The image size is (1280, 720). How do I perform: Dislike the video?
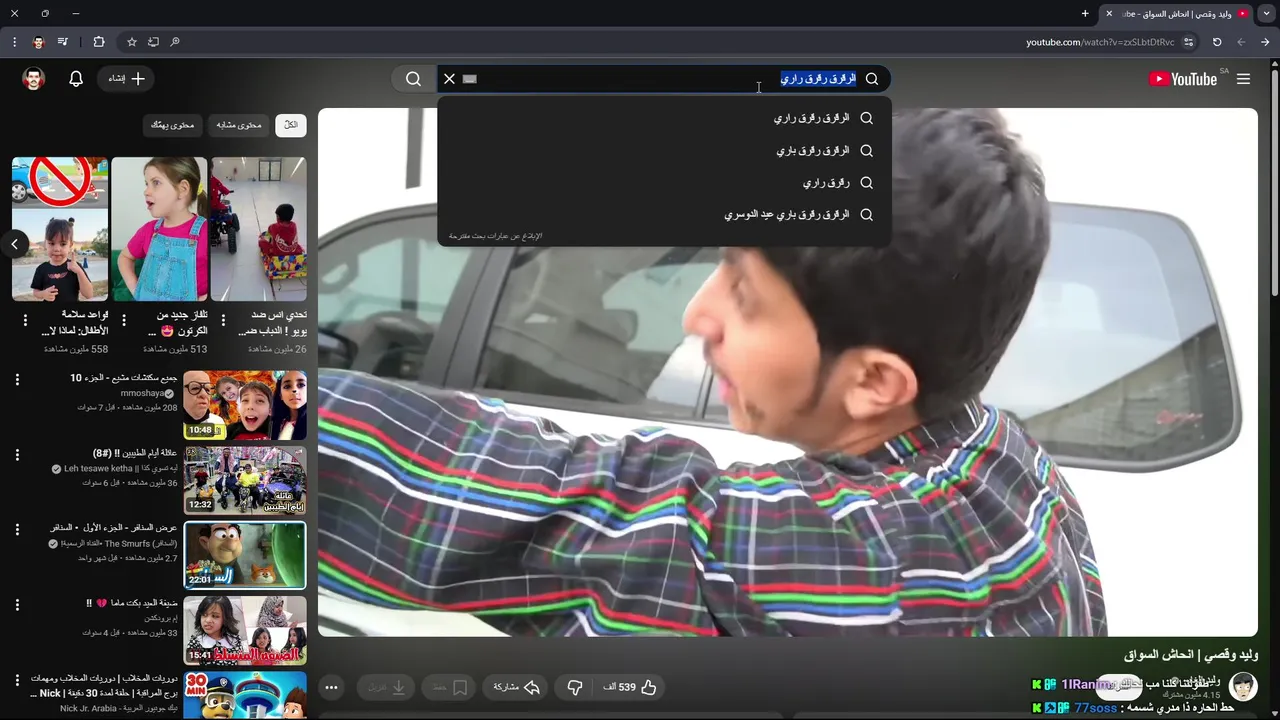[x=574, y=687]
